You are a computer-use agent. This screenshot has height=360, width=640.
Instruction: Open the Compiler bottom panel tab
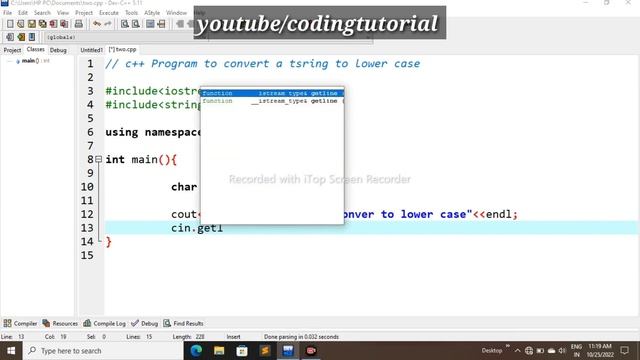point(20,323)
